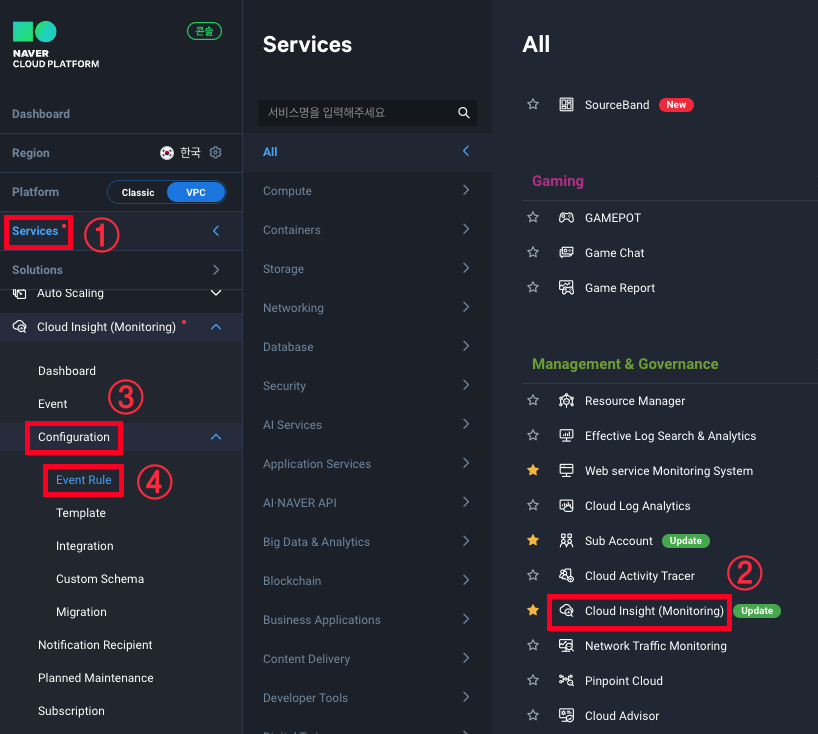
Task: Open the Migration page
Action: [81, 612]
